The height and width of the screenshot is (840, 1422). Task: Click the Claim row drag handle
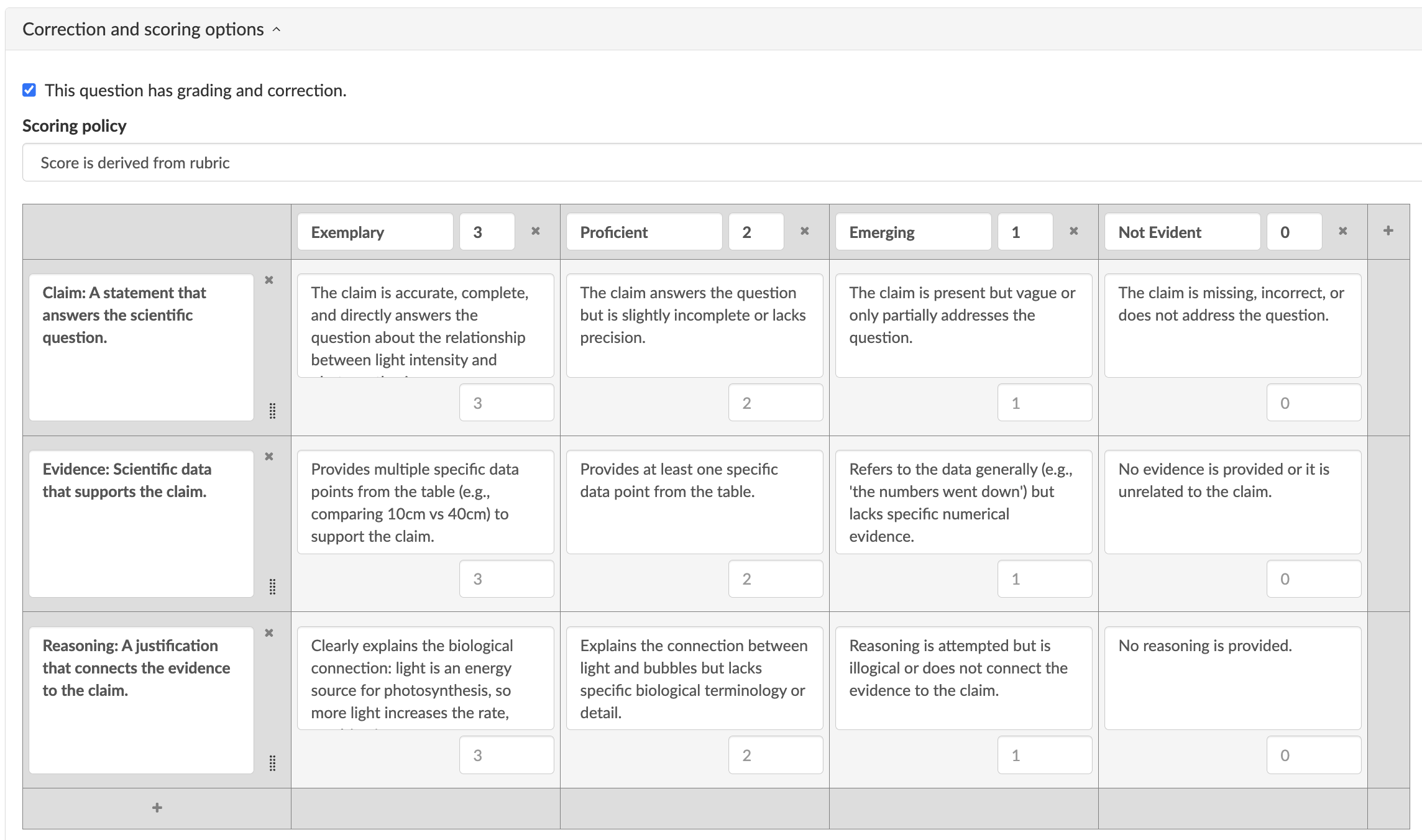click(x=272, y=411)
